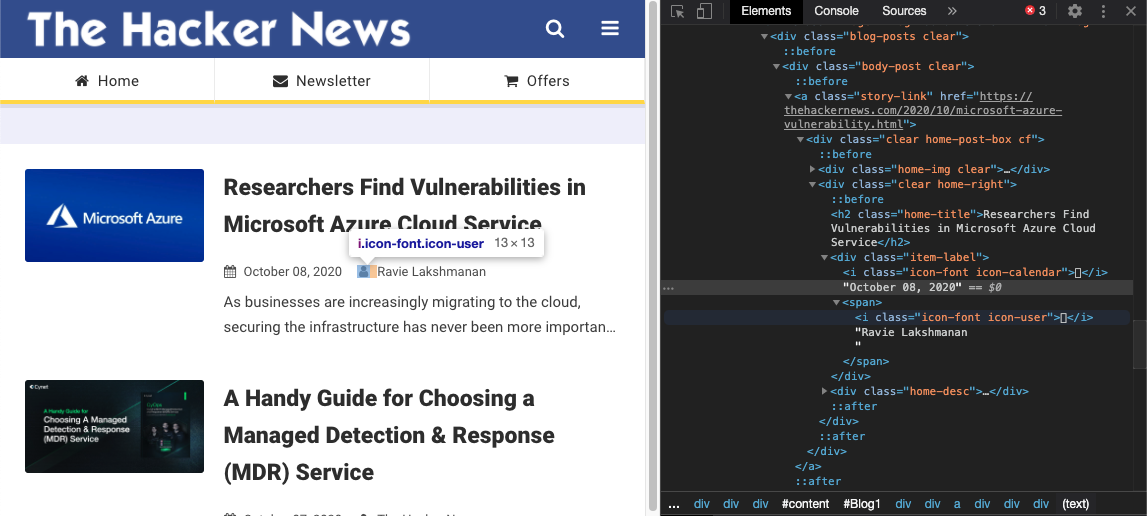Go to Newsletter navigation item

(x=322, y=81)
